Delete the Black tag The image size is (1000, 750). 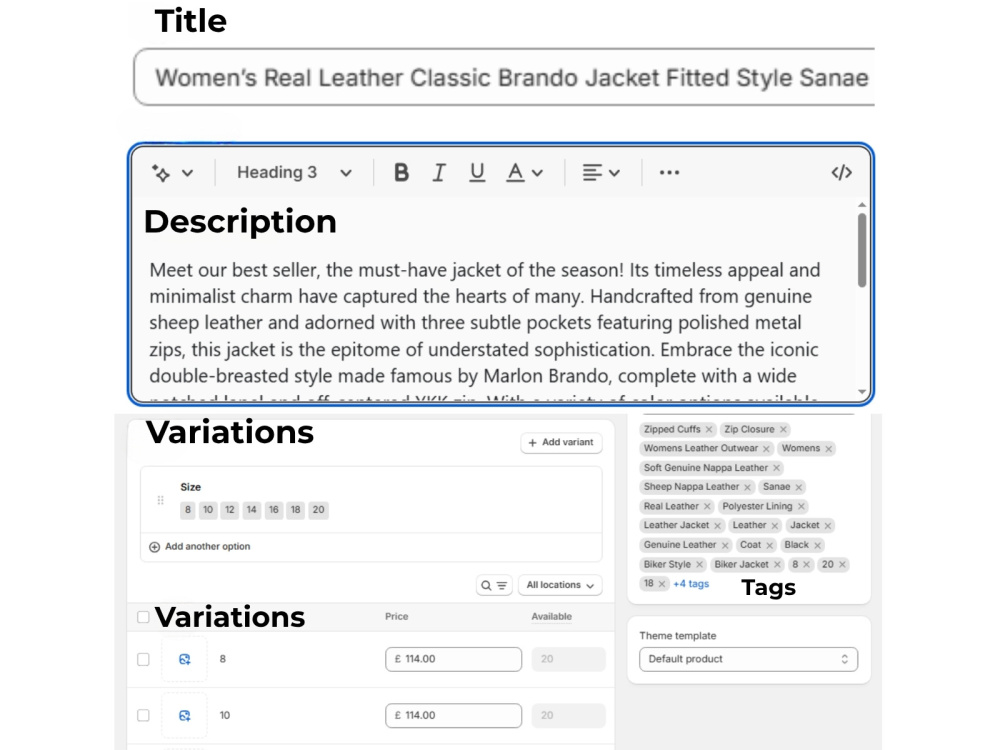(817, 545)
